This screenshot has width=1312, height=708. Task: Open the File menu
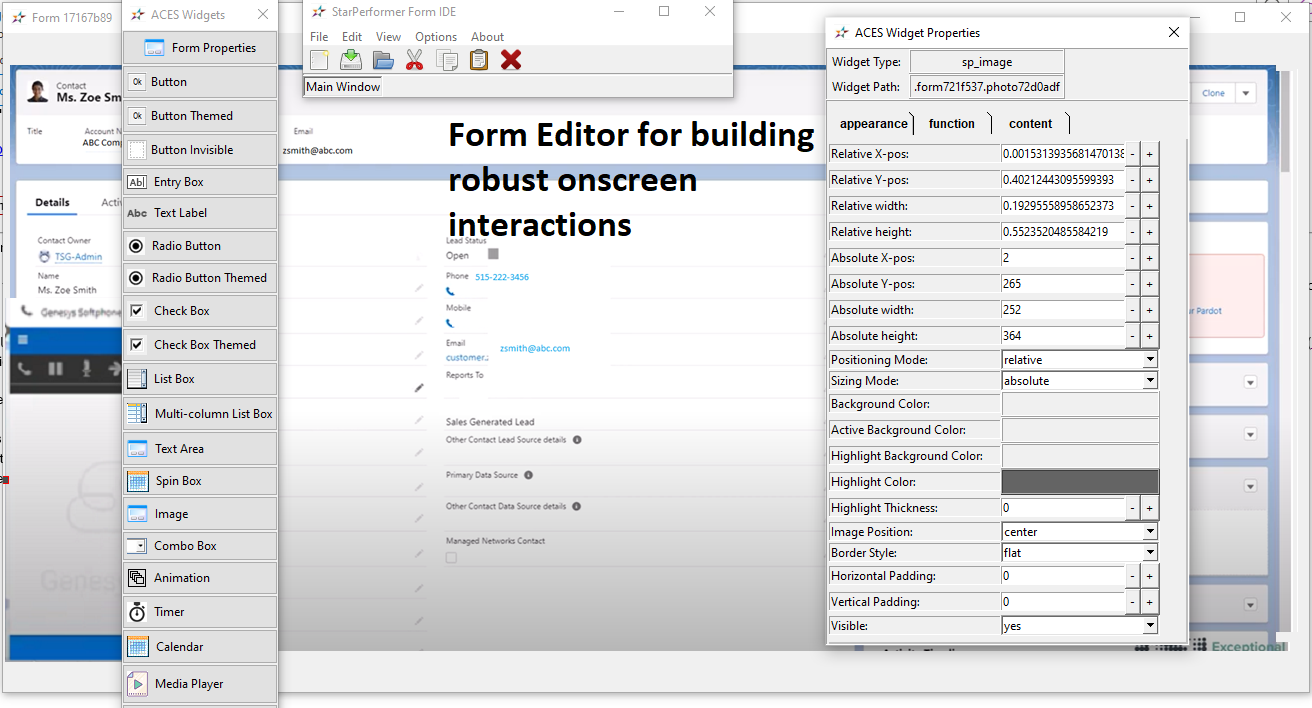click(x=319, y=37)
